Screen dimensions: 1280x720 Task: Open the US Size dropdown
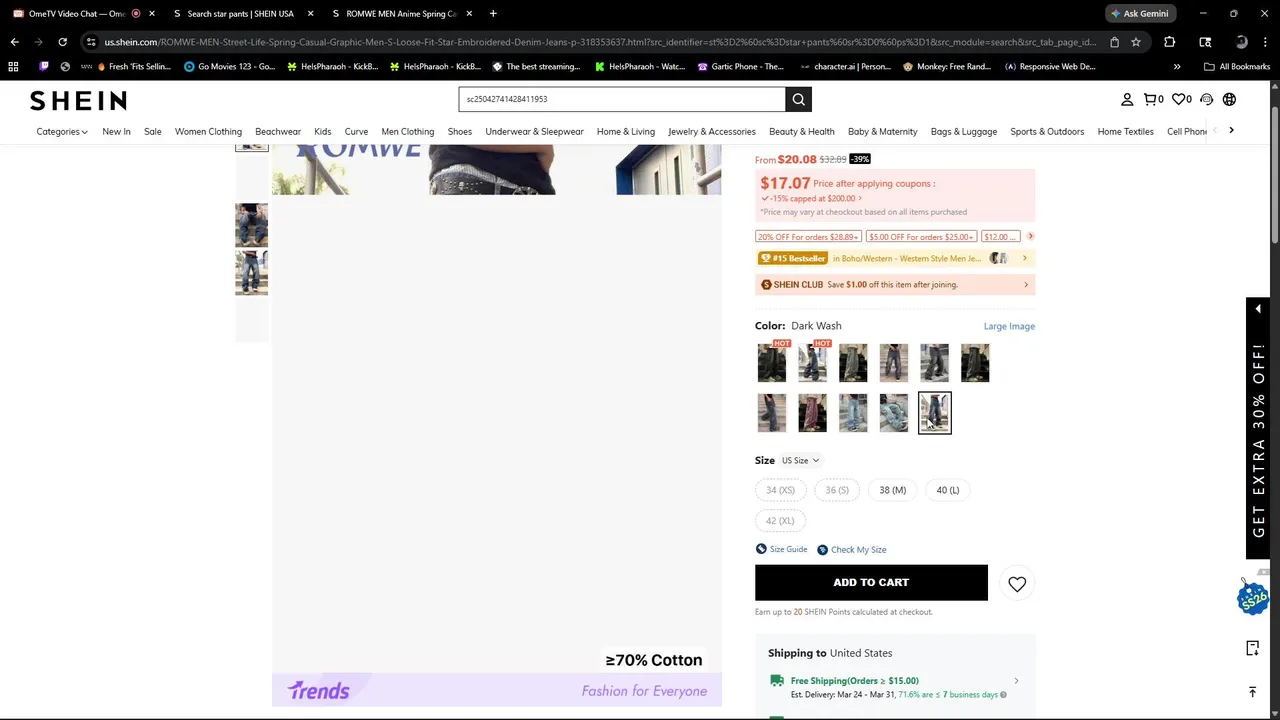[800, 460]
